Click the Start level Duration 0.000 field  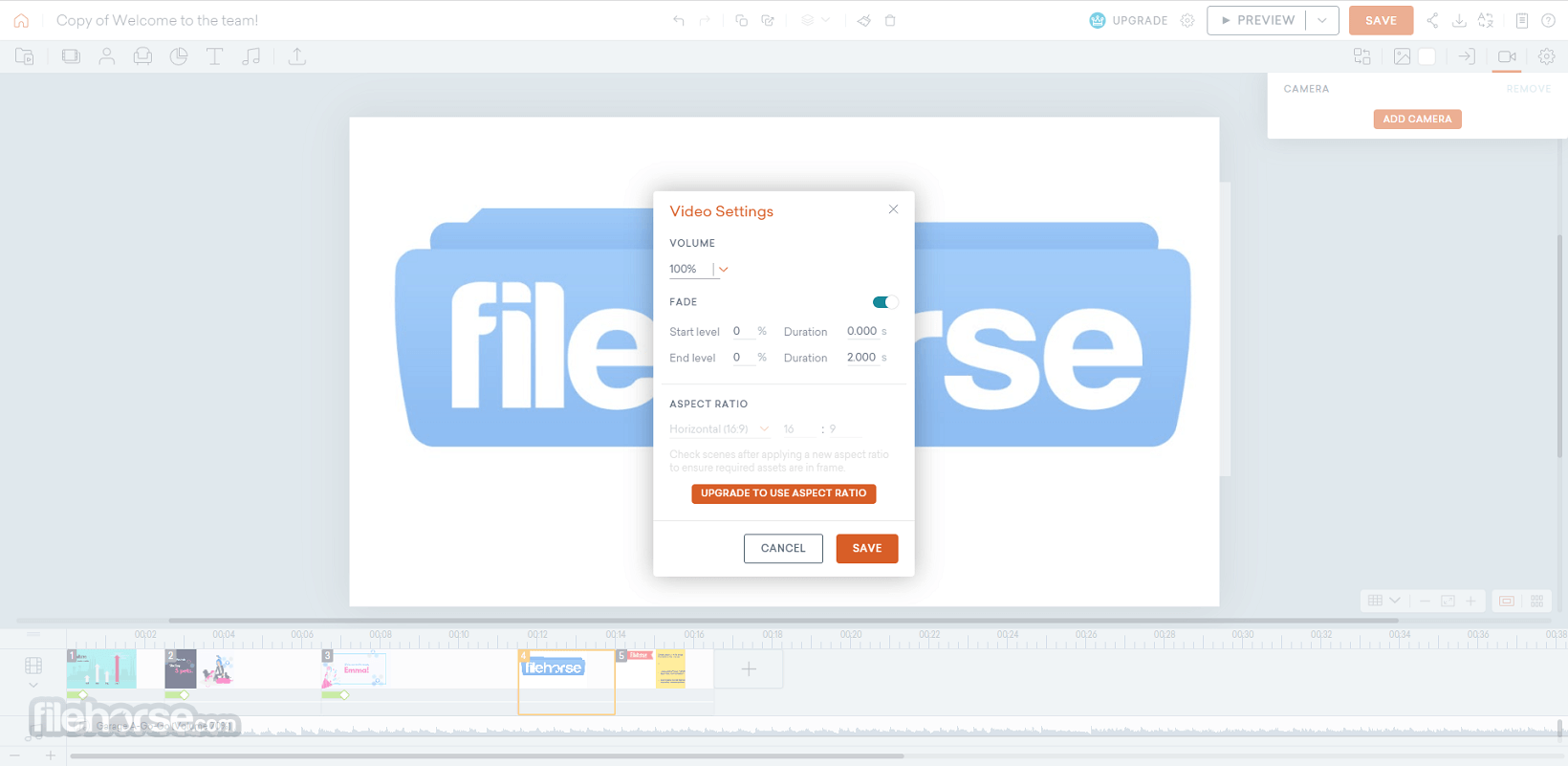coord(862,332)
